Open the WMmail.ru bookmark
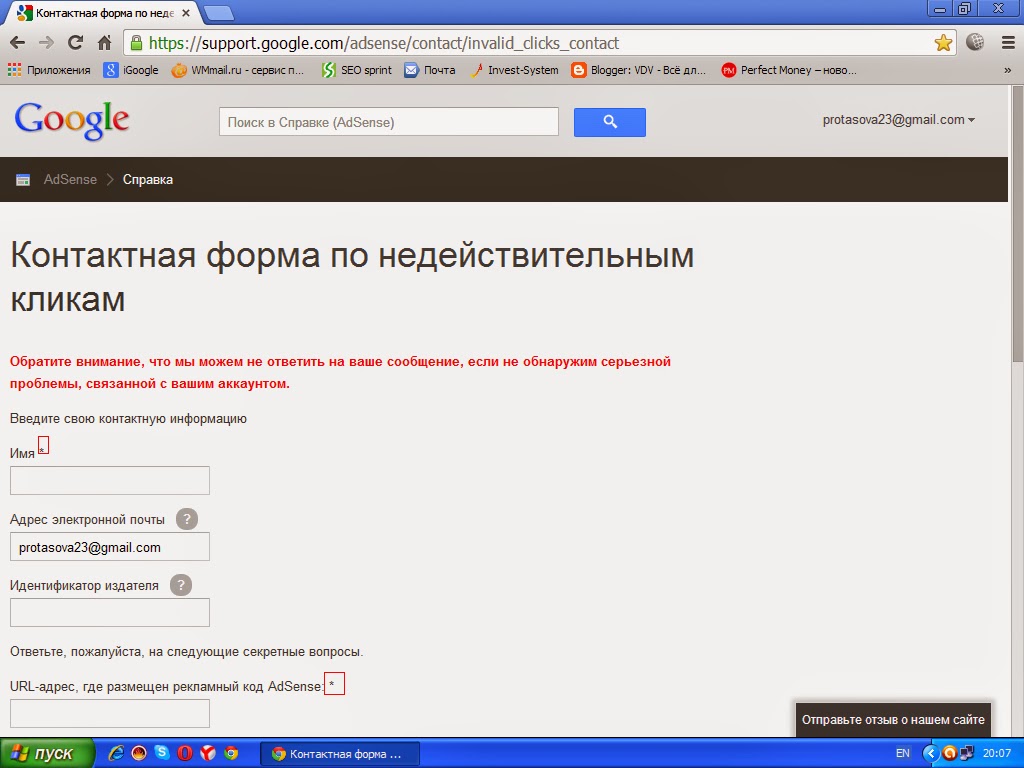The image size is (1024, 768). 238,70
